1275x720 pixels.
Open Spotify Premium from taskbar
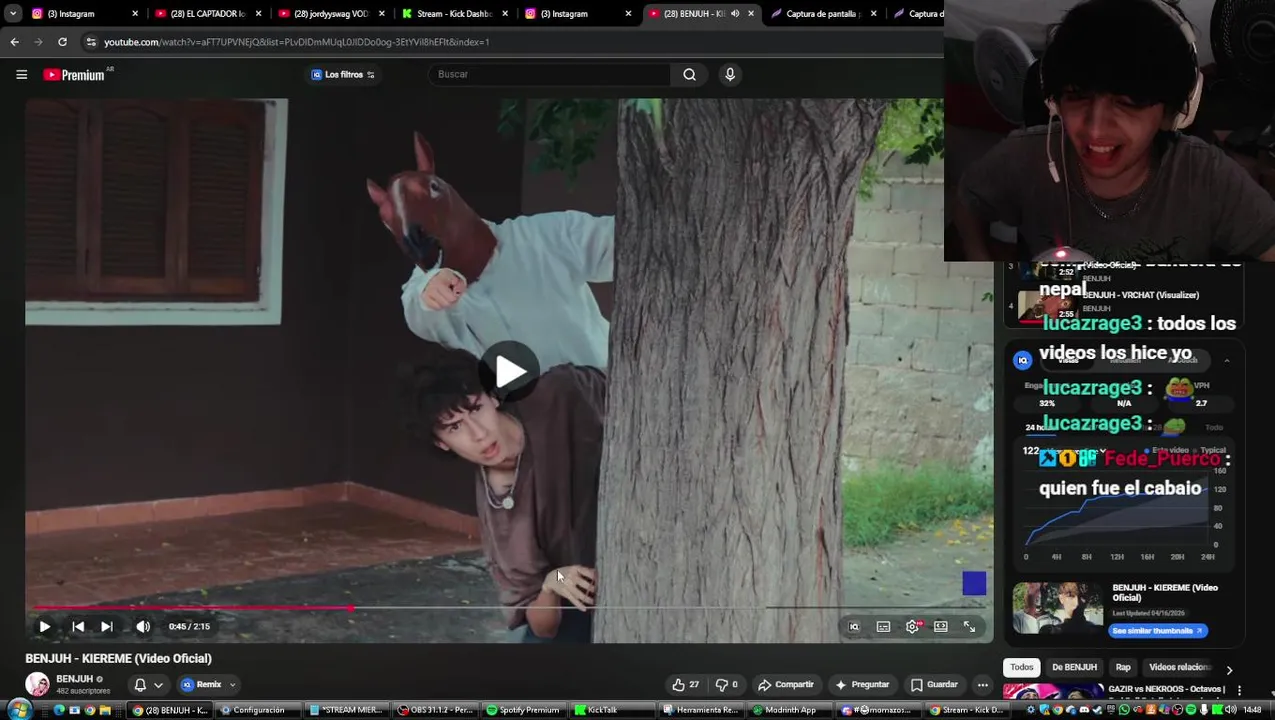pyautogui.click(x=523, y=710)
